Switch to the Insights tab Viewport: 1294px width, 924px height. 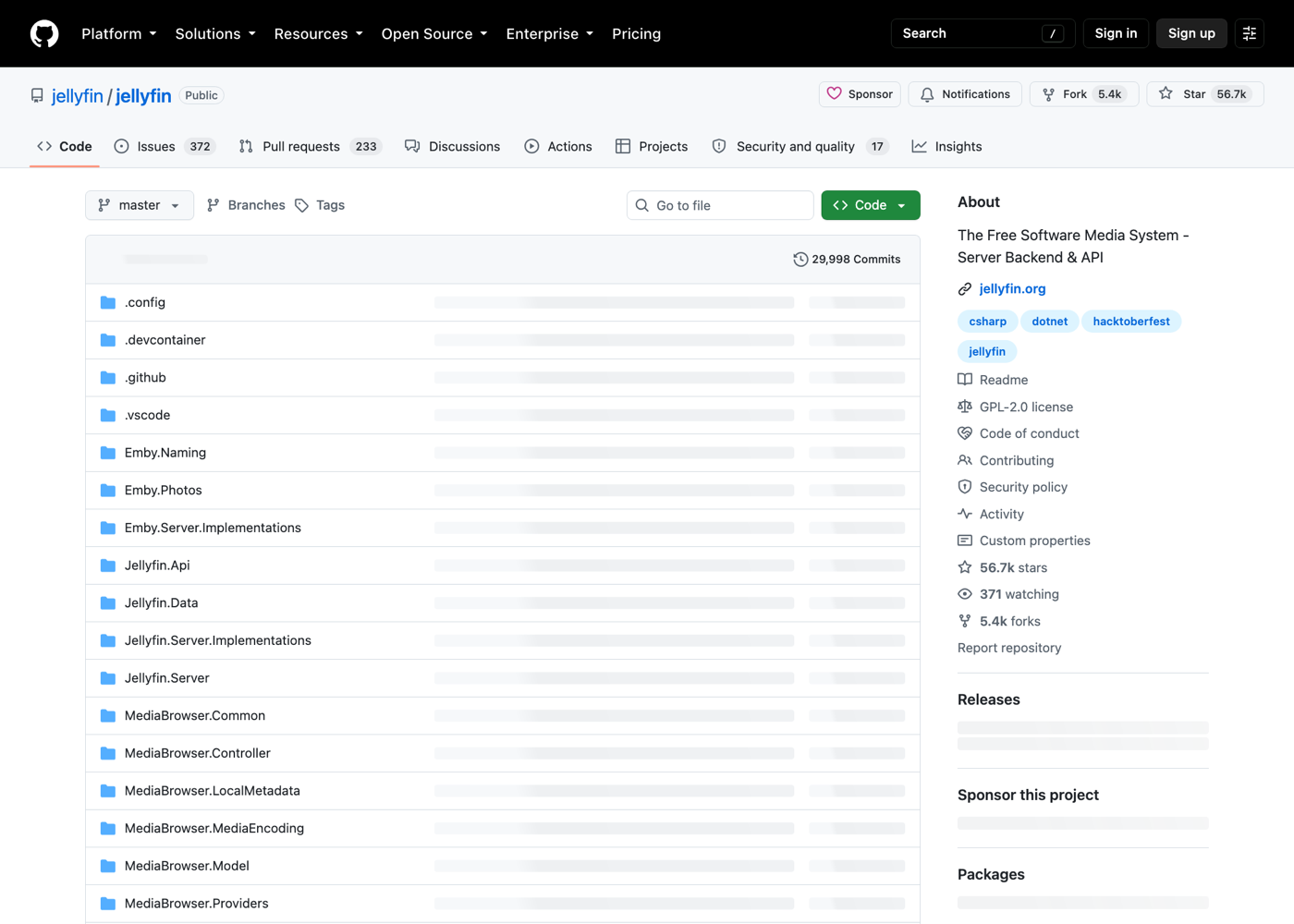tap(946, 146)
